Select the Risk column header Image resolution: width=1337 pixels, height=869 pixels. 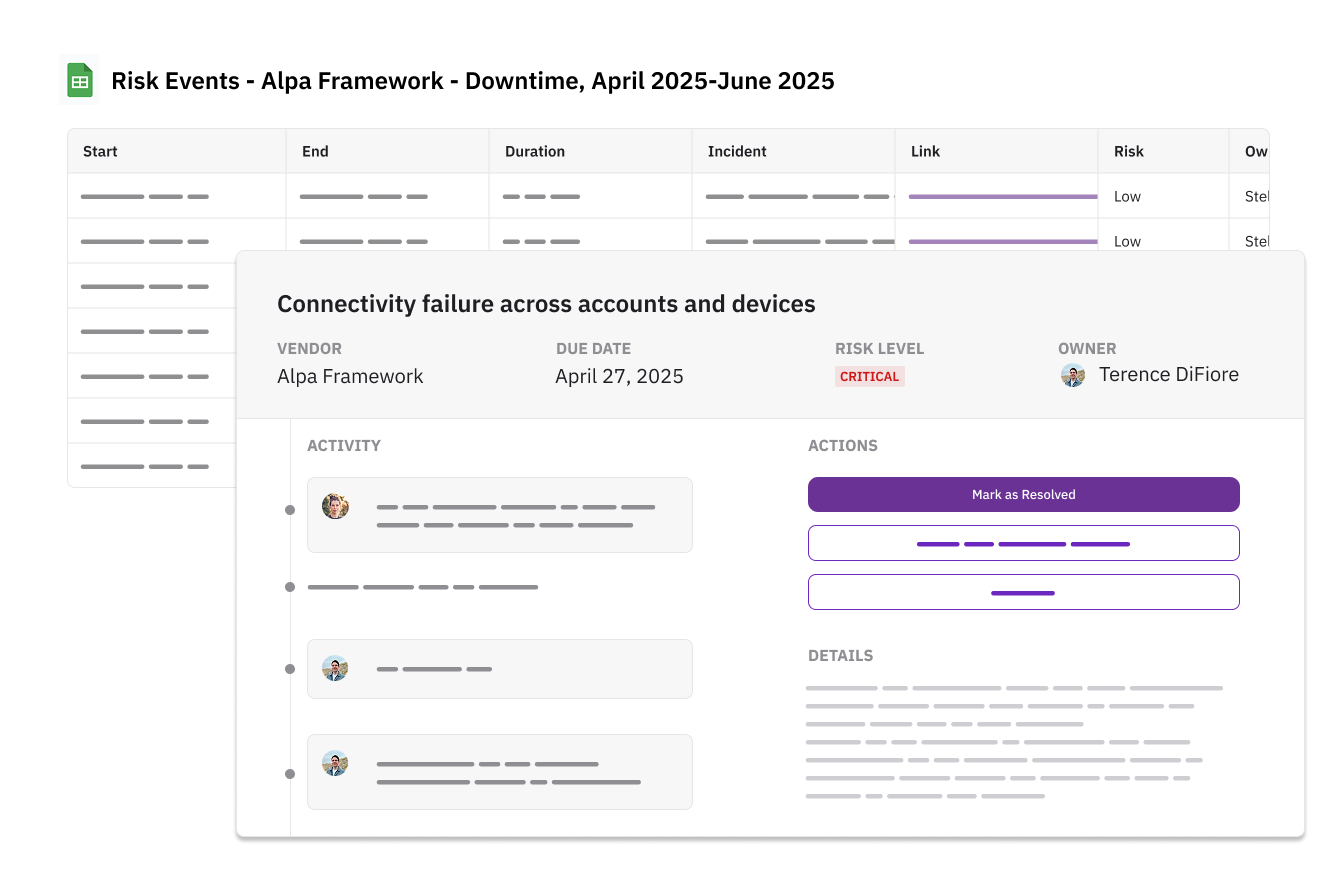click(x=1129, y=152)
